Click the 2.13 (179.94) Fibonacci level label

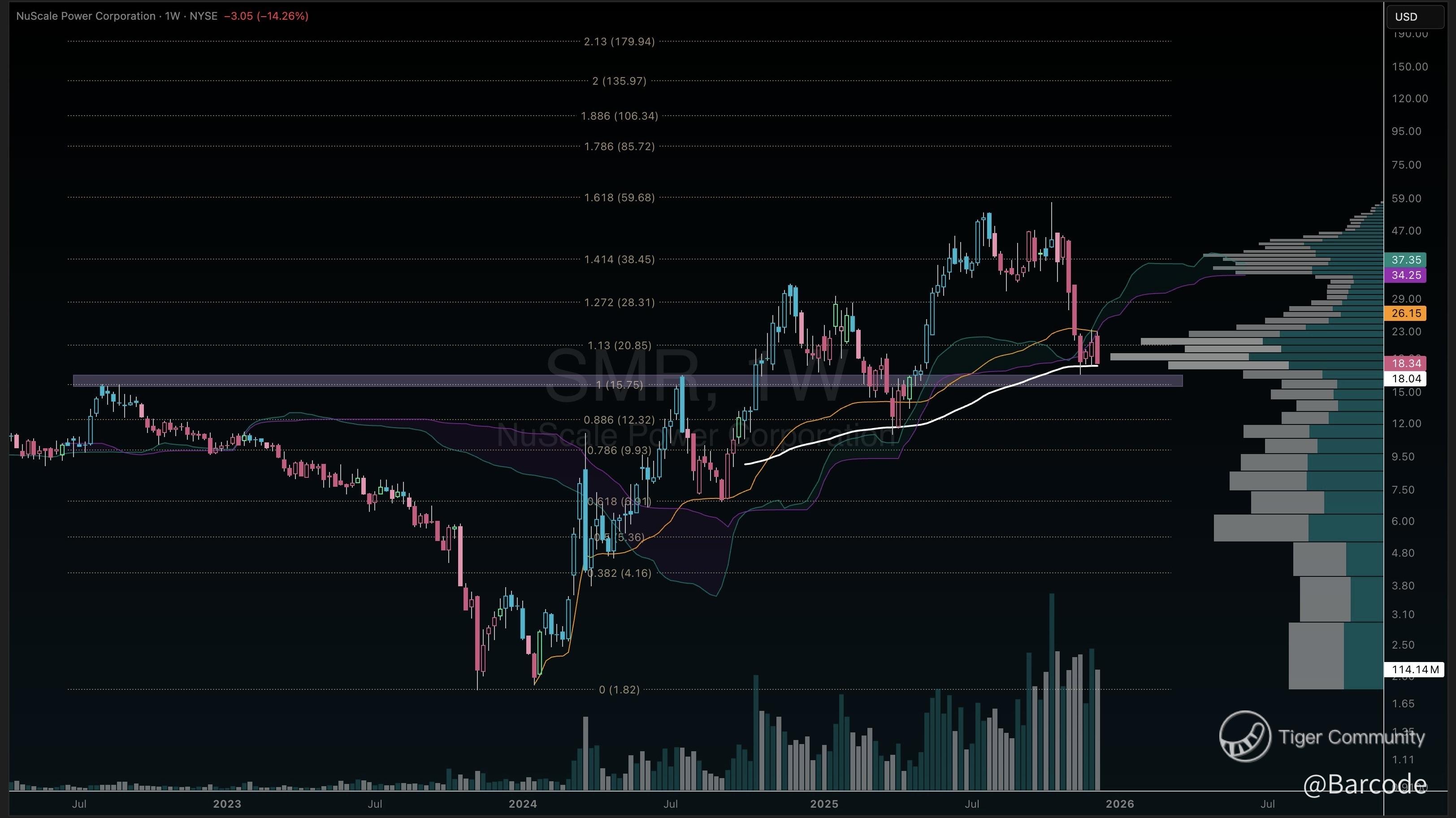tap(619, 41)
